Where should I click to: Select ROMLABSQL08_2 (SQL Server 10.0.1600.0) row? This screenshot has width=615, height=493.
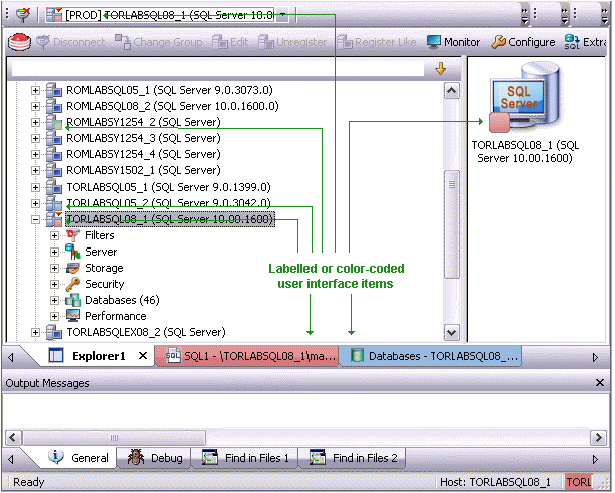(x=172, y=106)
